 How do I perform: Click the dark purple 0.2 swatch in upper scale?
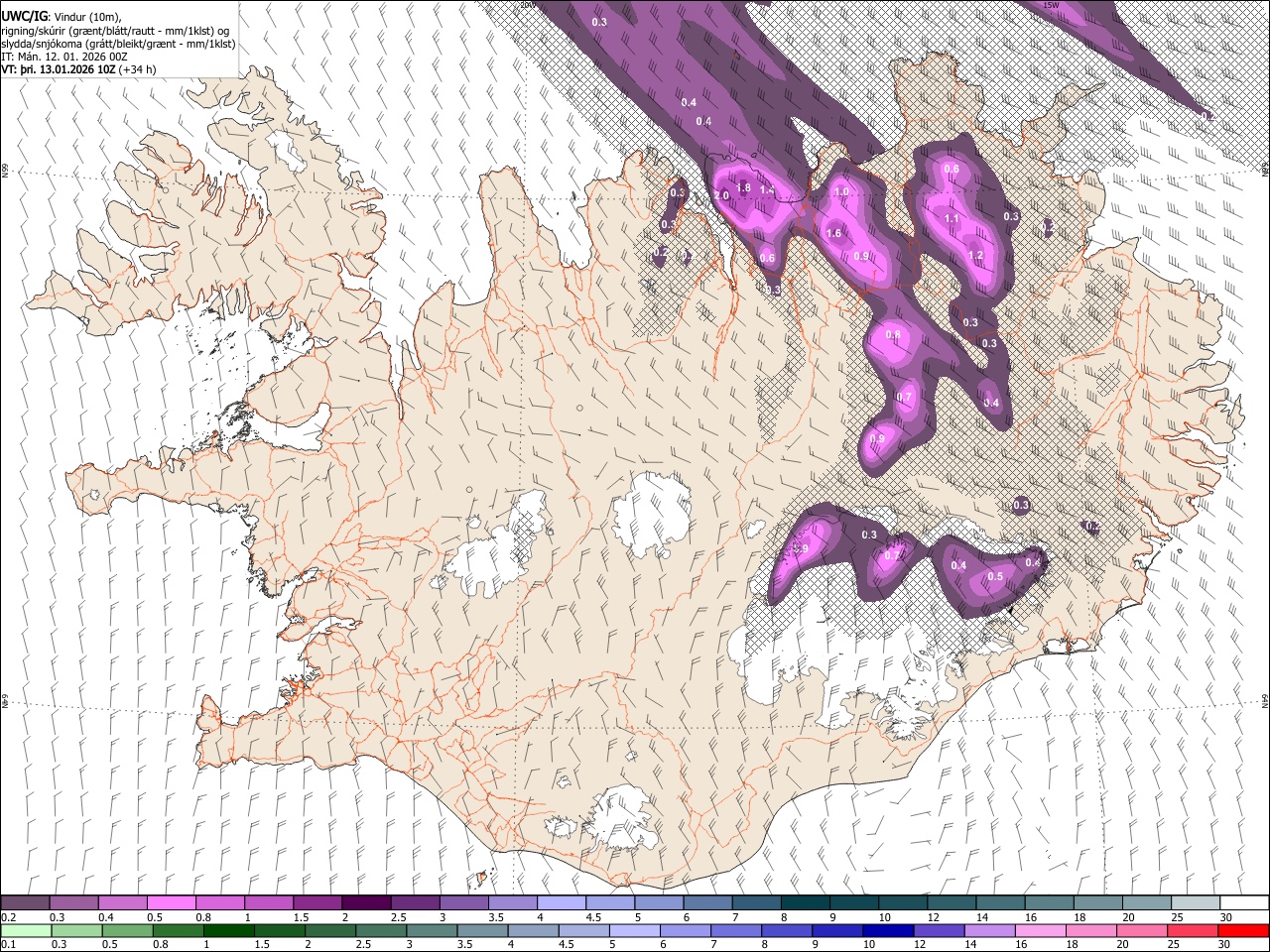[25, 903]
